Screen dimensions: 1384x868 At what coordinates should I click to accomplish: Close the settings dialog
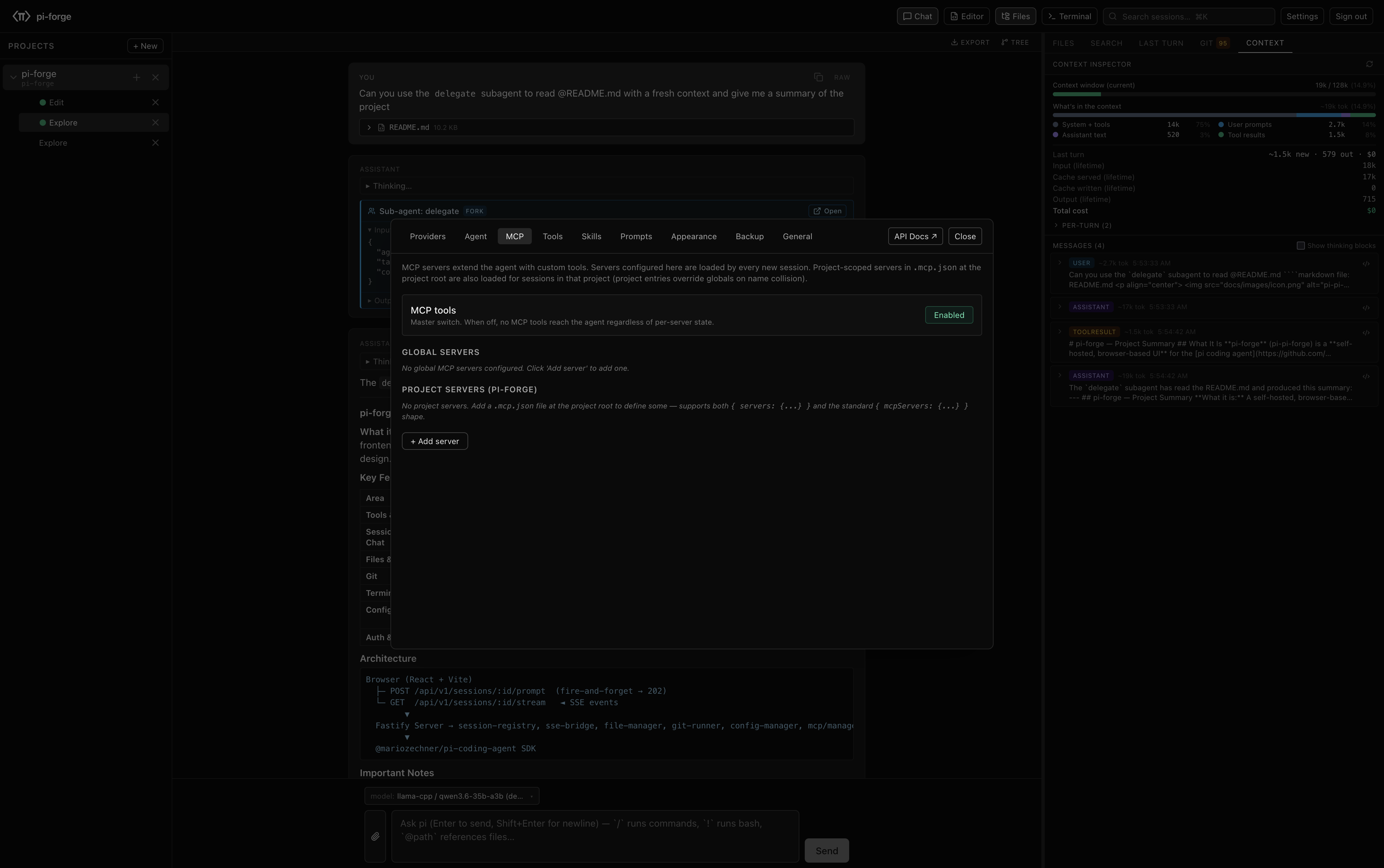click(x=965, y=237)
